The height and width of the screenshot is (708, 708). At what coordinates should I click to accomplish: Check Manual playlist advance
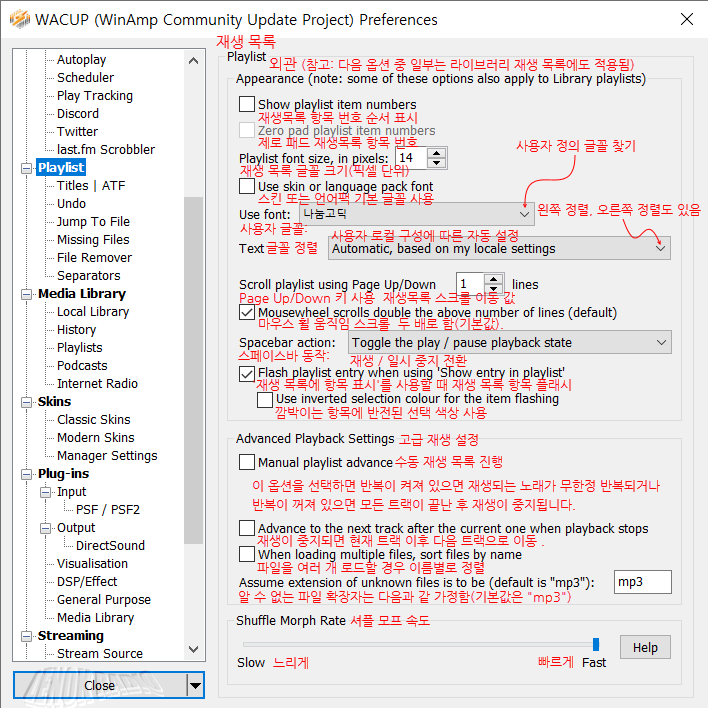pos(247,462)
